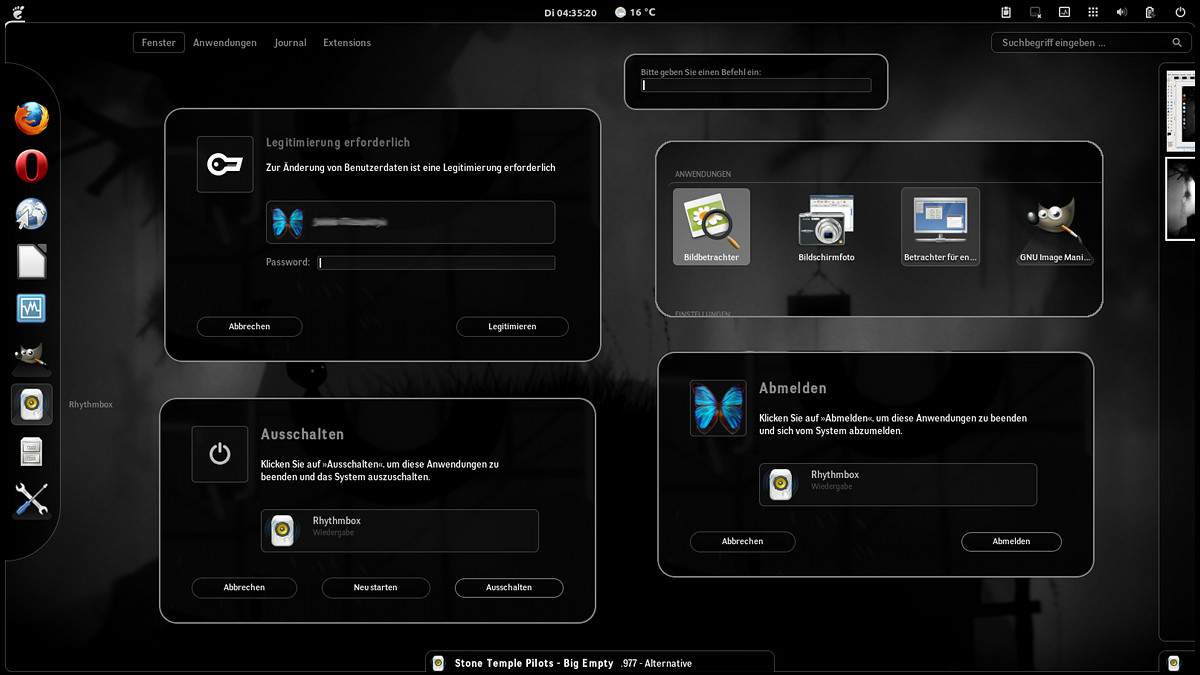
Task: Click Rhythmbox icon in bottom notification bar
Action: point(438,663)
